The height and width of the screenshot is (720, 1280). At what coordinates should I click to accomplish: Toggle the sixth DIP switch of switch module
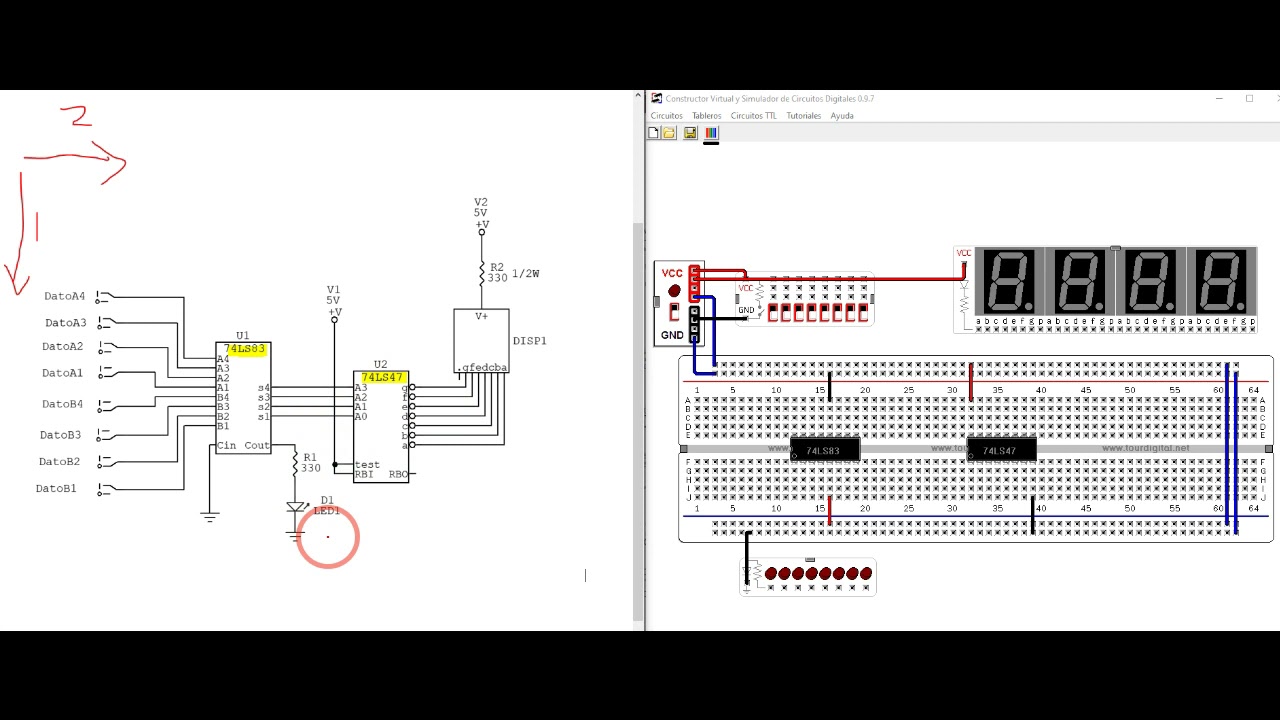pos(838,312)
